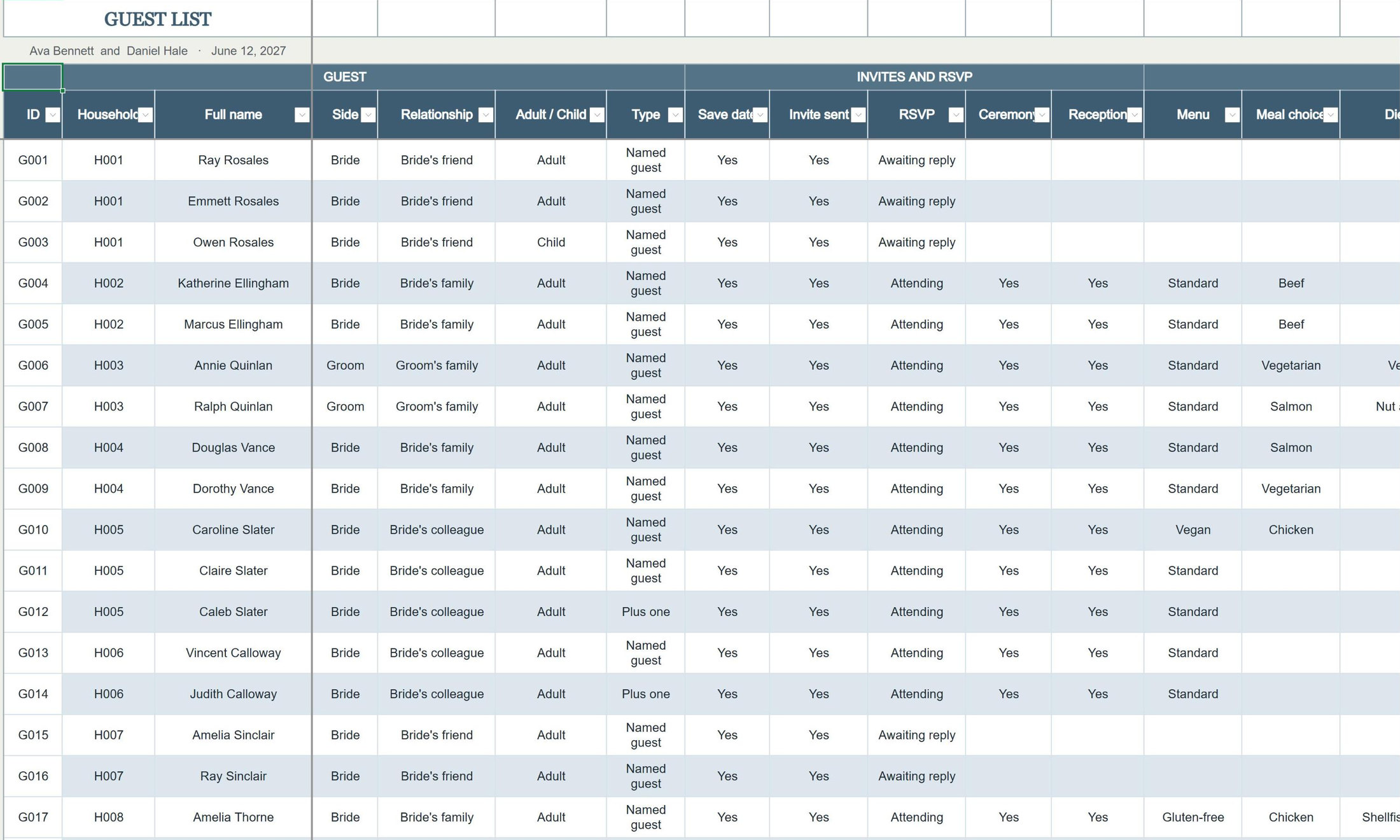This screenshot has width=1400, height=840.
Task: Select the Groom side cell for Annie Quinlan
Action: tap(345, 365)
